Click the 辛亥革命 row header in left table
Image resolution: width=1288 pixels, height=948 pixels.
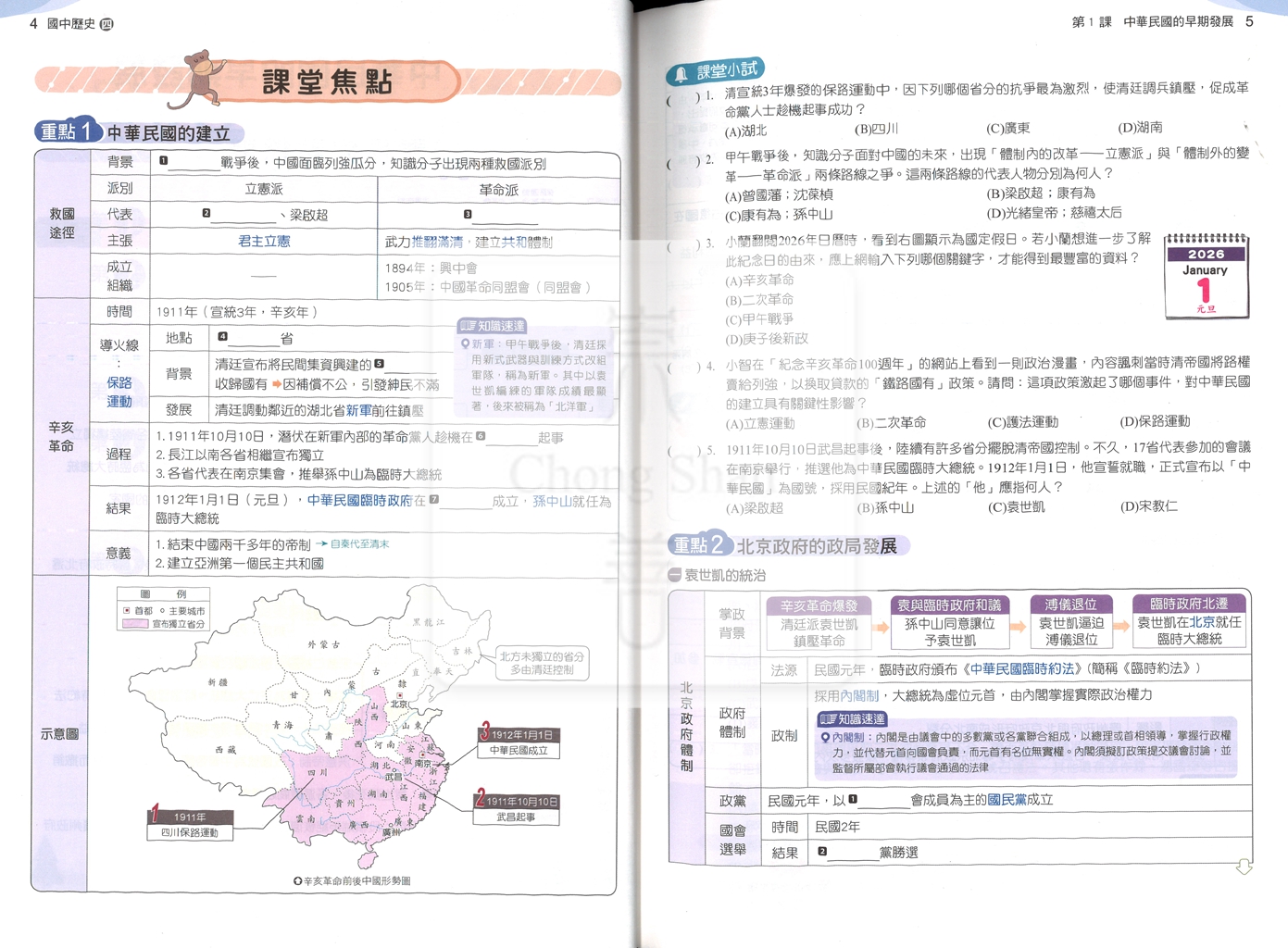(61, 436)
